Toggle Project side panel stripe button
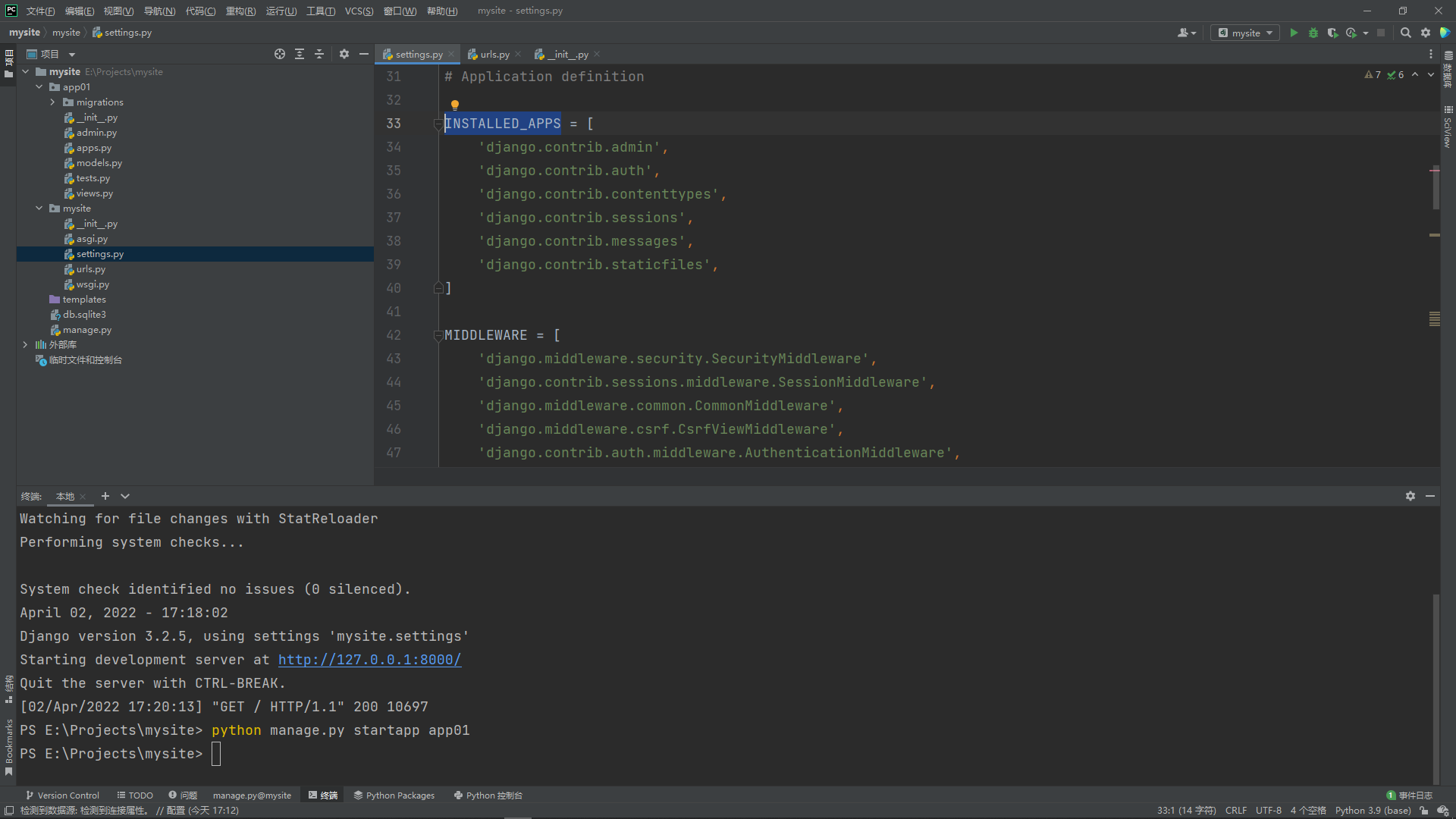 click(x=8, y=64)
